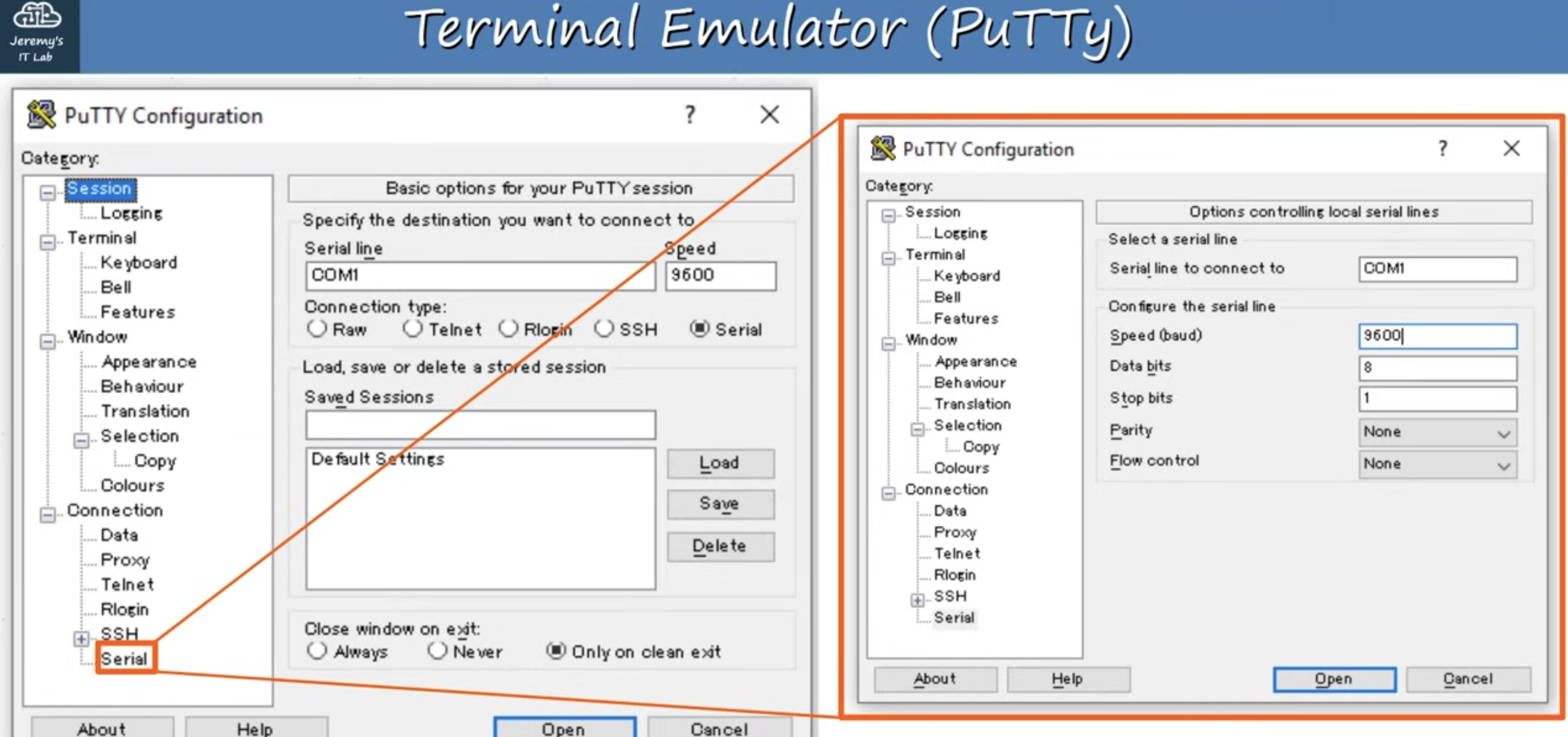Click the PuTTY icon in right dialog title bar
Screen dimensions: 1568x737
click(x=883, y=148)
